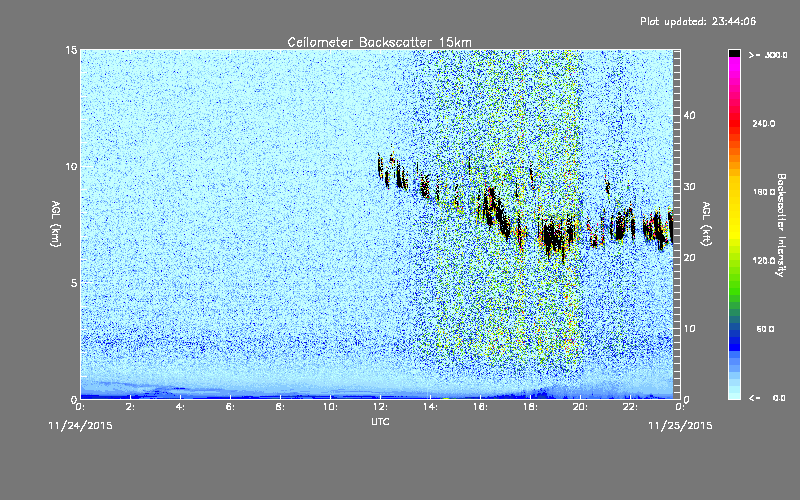The image size is (800, 500).
Task: Click the colorbar maximum '>= 300.0' label
Action: [x=768, y=55]
